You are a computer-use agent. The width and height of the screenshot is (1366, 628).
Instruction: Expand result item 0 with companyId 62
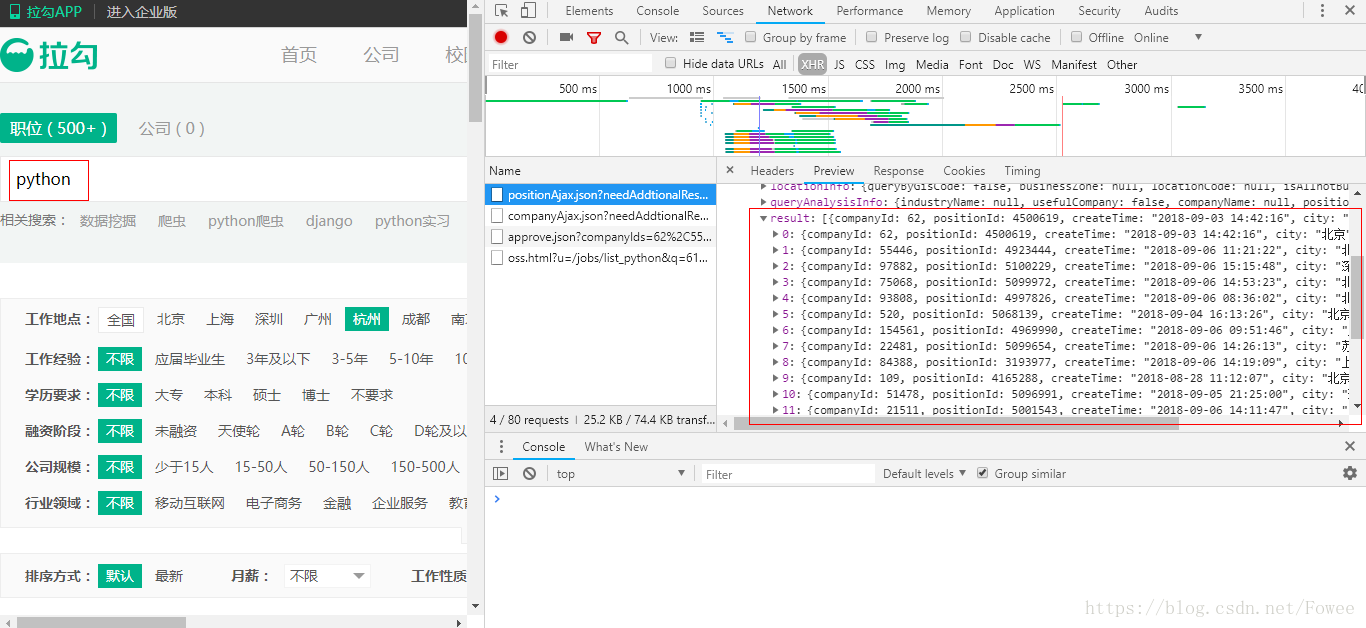pos(777,234)
